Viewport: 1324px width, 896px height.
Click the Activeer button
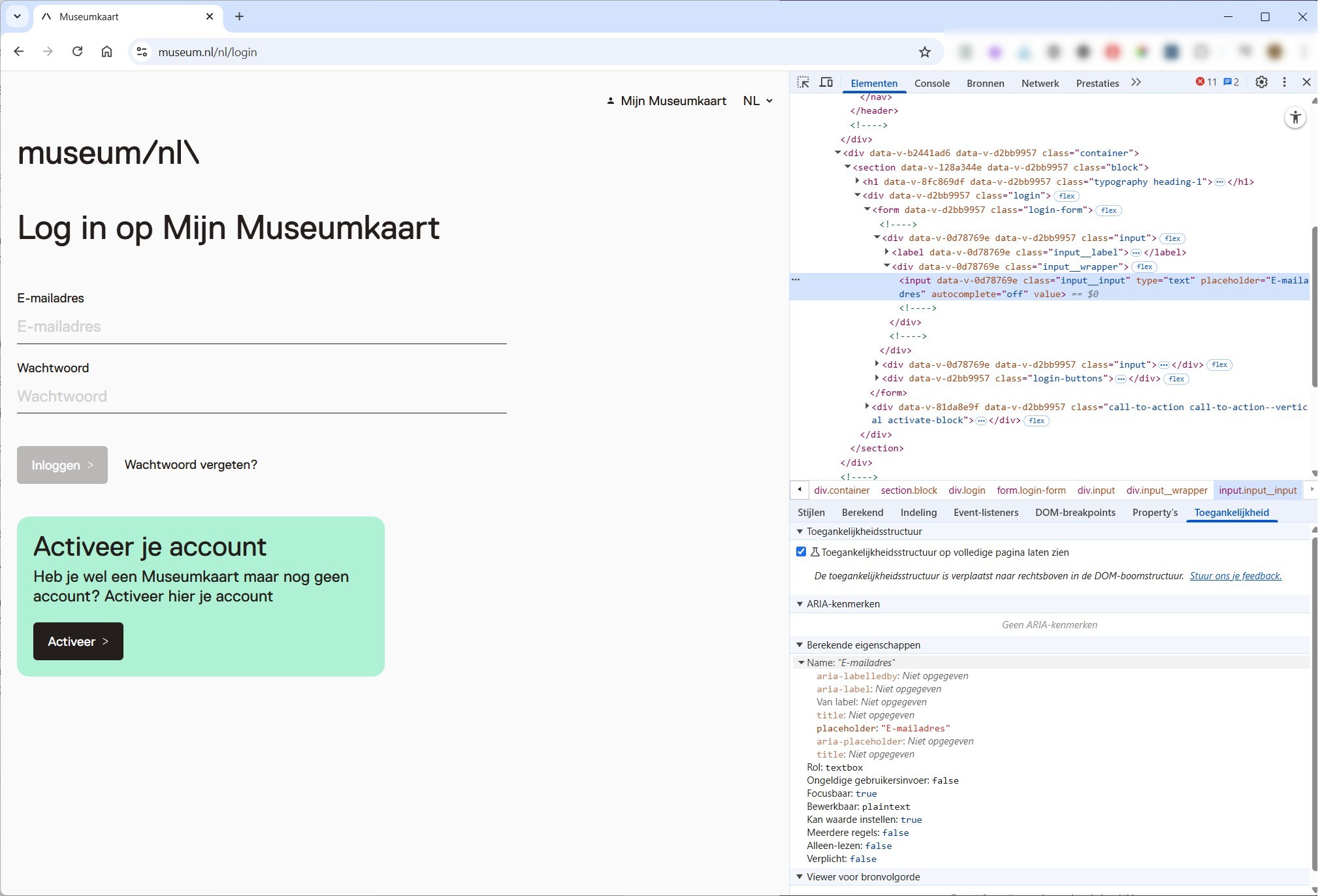pos(78,641)
